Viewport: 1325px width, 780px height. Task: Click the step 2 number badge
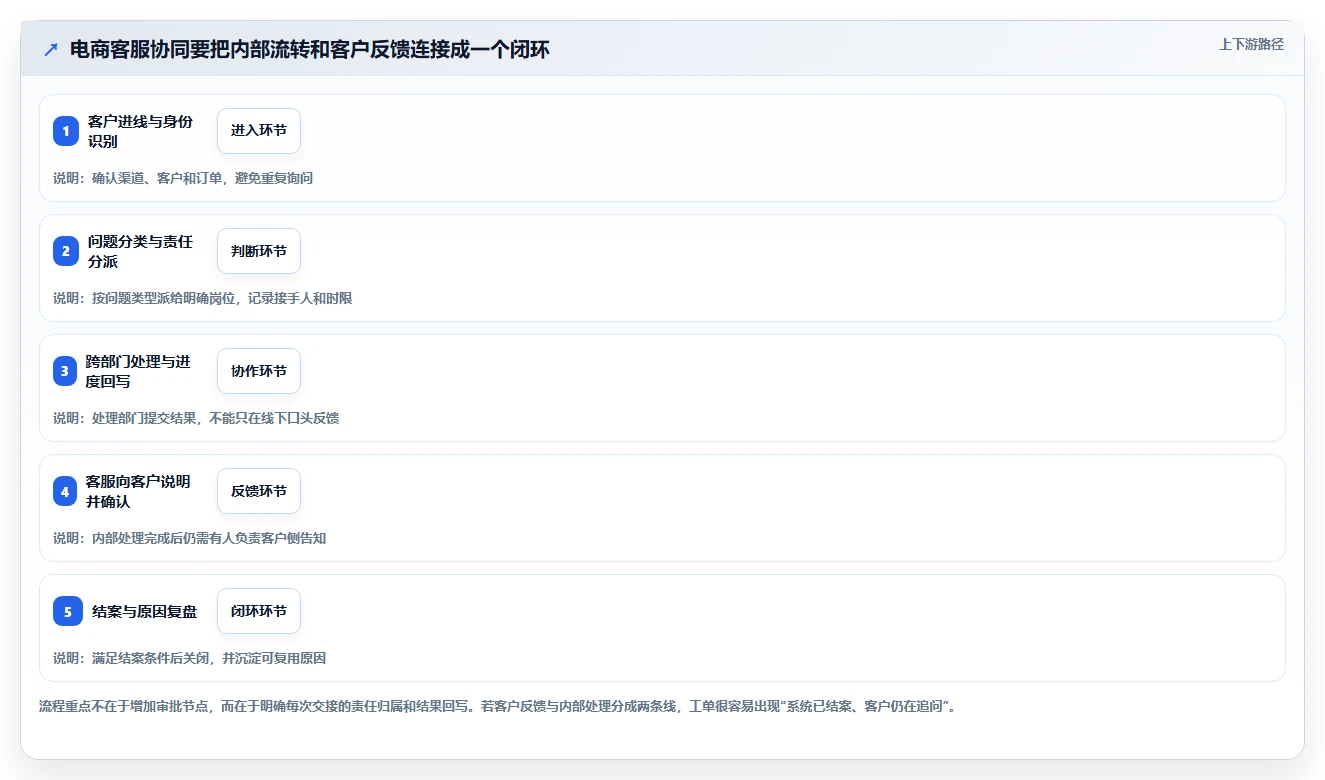click(66, 251)
